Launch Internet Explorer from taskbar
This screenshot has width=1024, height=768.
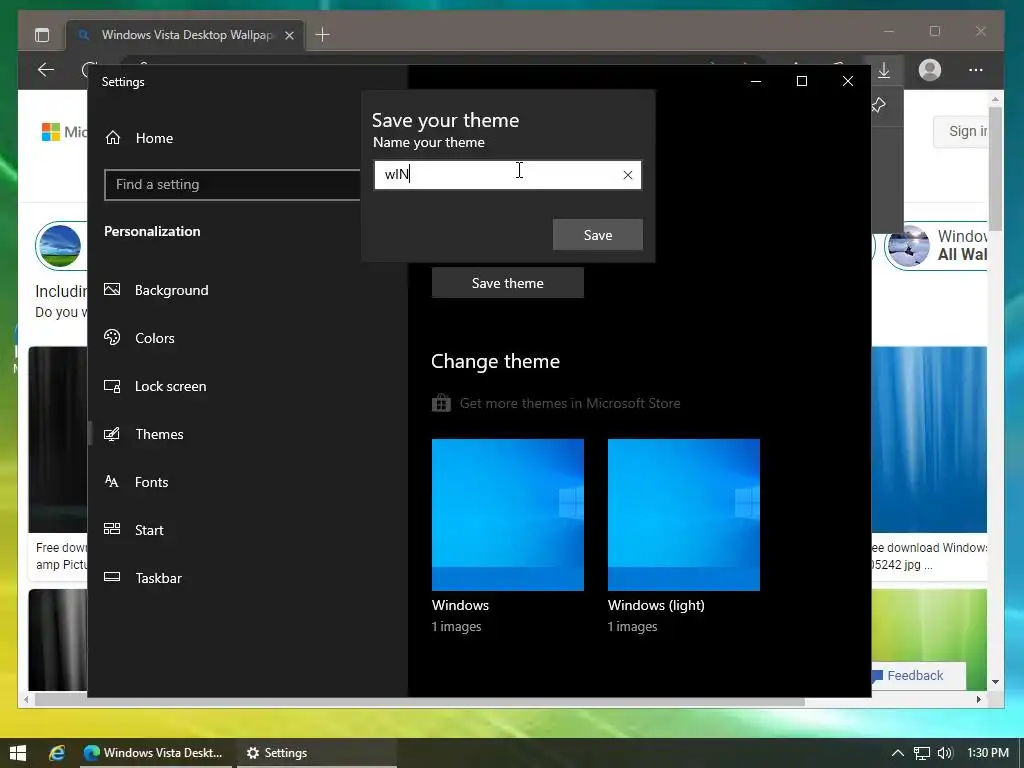pos(57,753)
